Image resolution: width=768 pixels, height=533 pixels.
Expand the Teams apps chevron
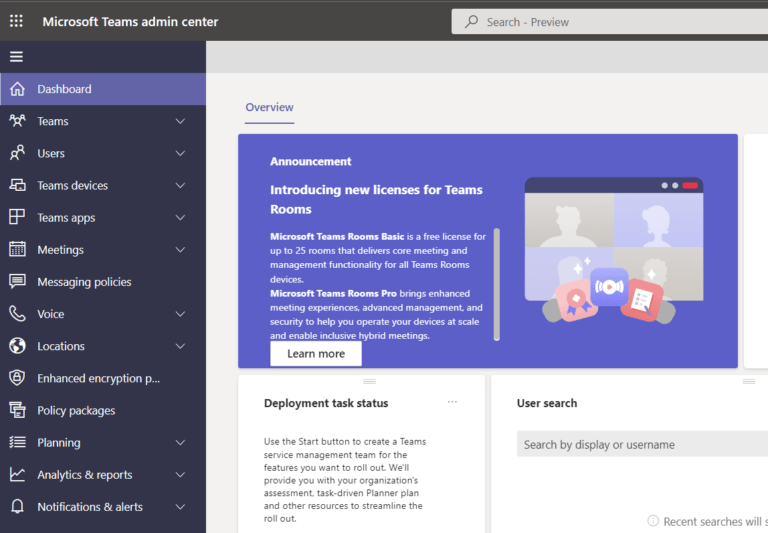(x=180, y=218)
